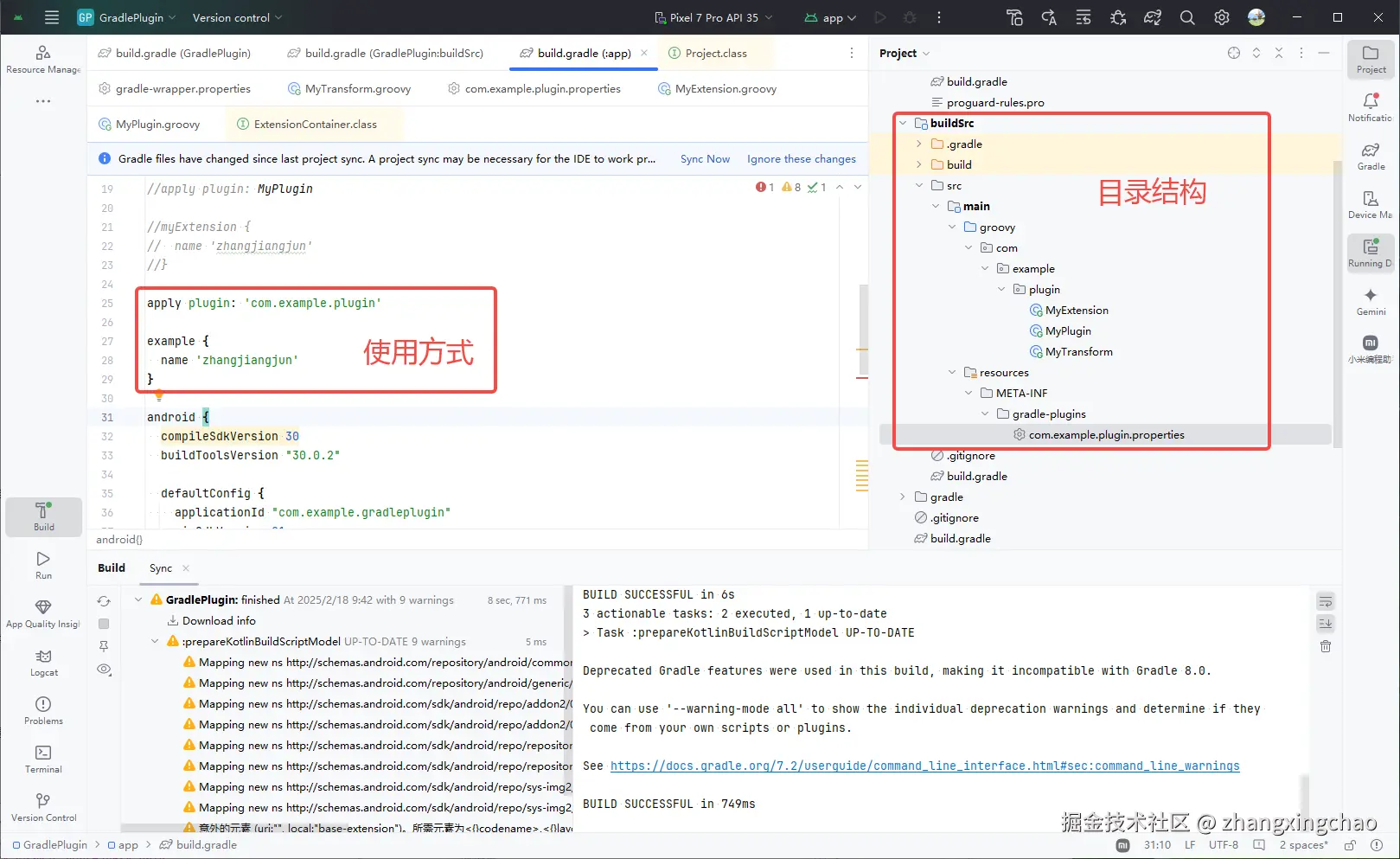Viewport: 1400px width, 859px height.
Task: Open the Xiaomi coding assistant panel
Action: tap(1371, 349)
